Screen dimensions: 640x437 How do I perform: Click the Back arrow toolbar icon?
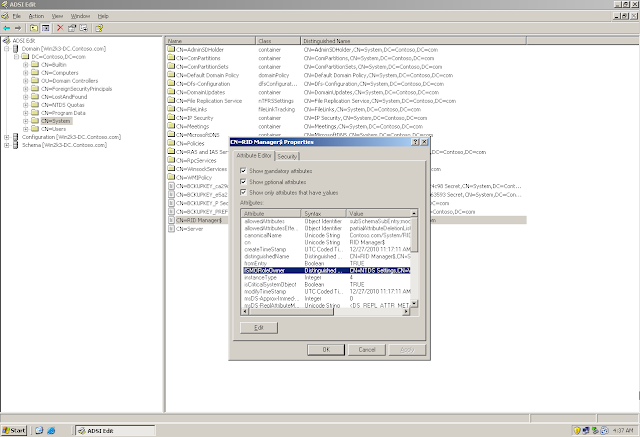click(x=7, y=28)
